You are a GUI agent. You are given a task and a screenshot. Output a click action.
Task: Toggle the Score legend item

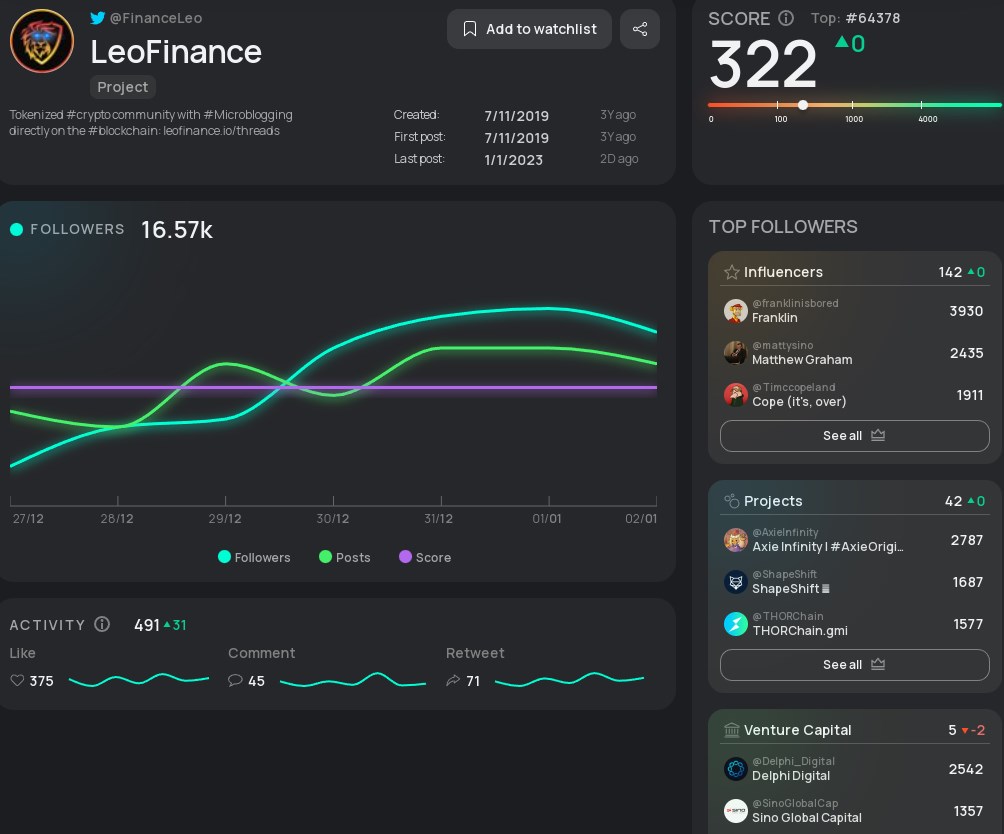pyautogui.click(x=425, y=557)
